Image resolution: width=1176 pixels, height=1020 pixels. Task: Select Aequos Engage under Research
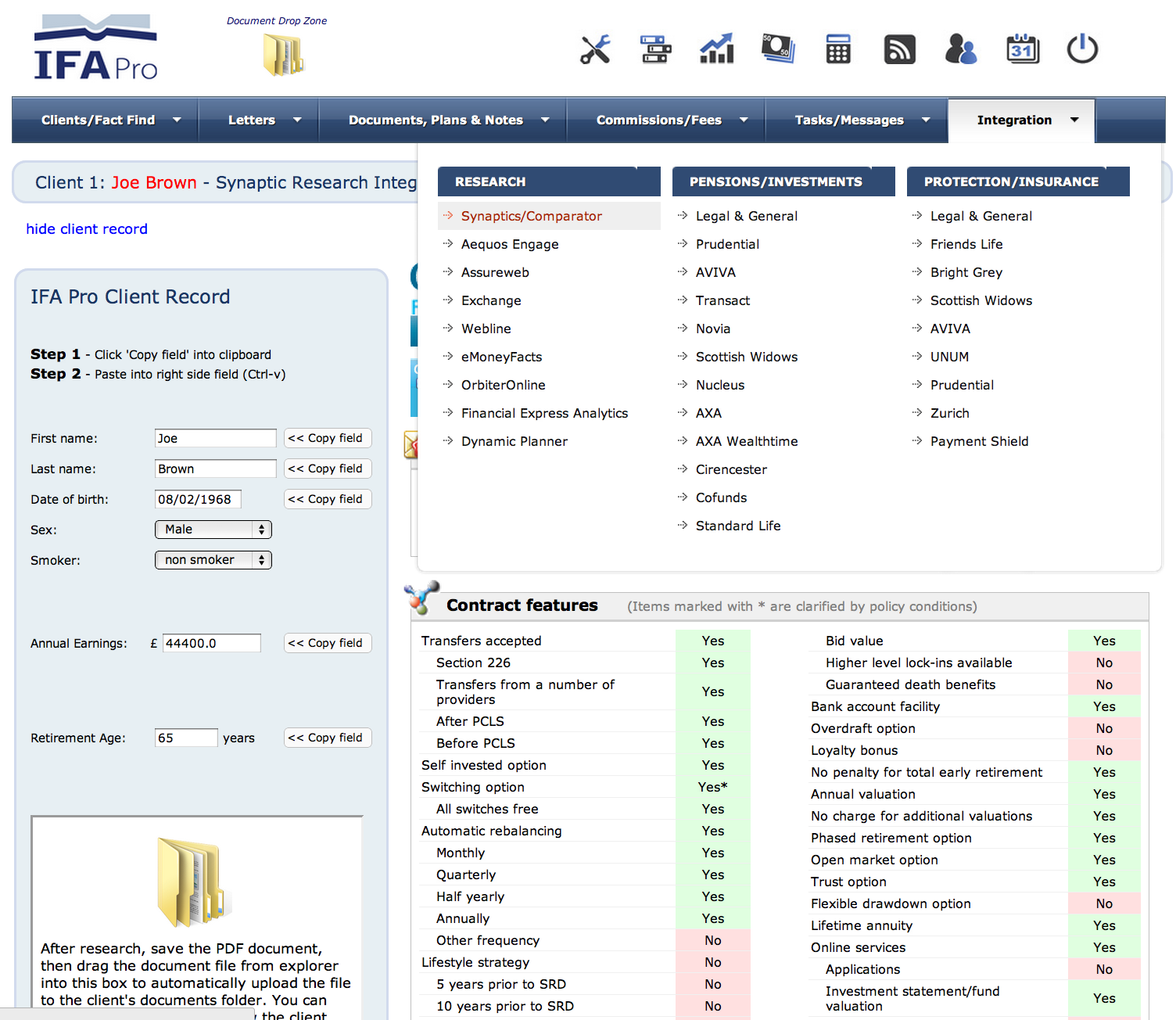point(510,244)
